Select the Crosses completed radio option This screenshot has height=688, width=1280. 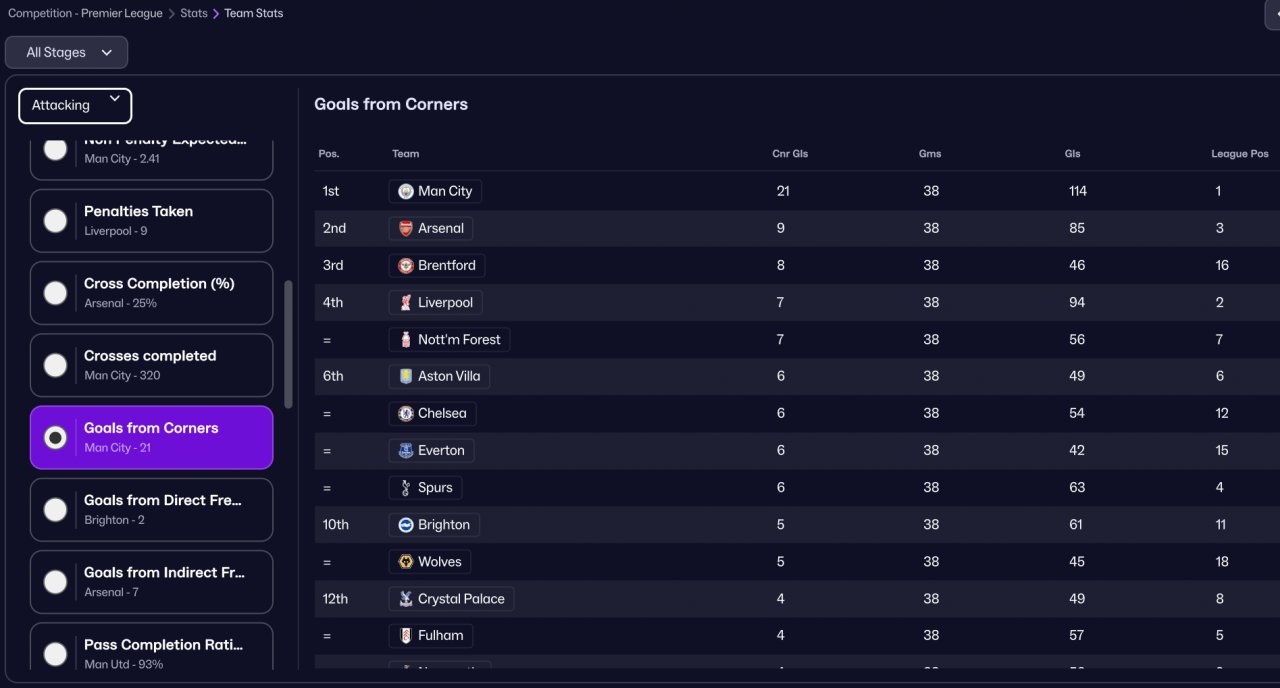(56, 365)
